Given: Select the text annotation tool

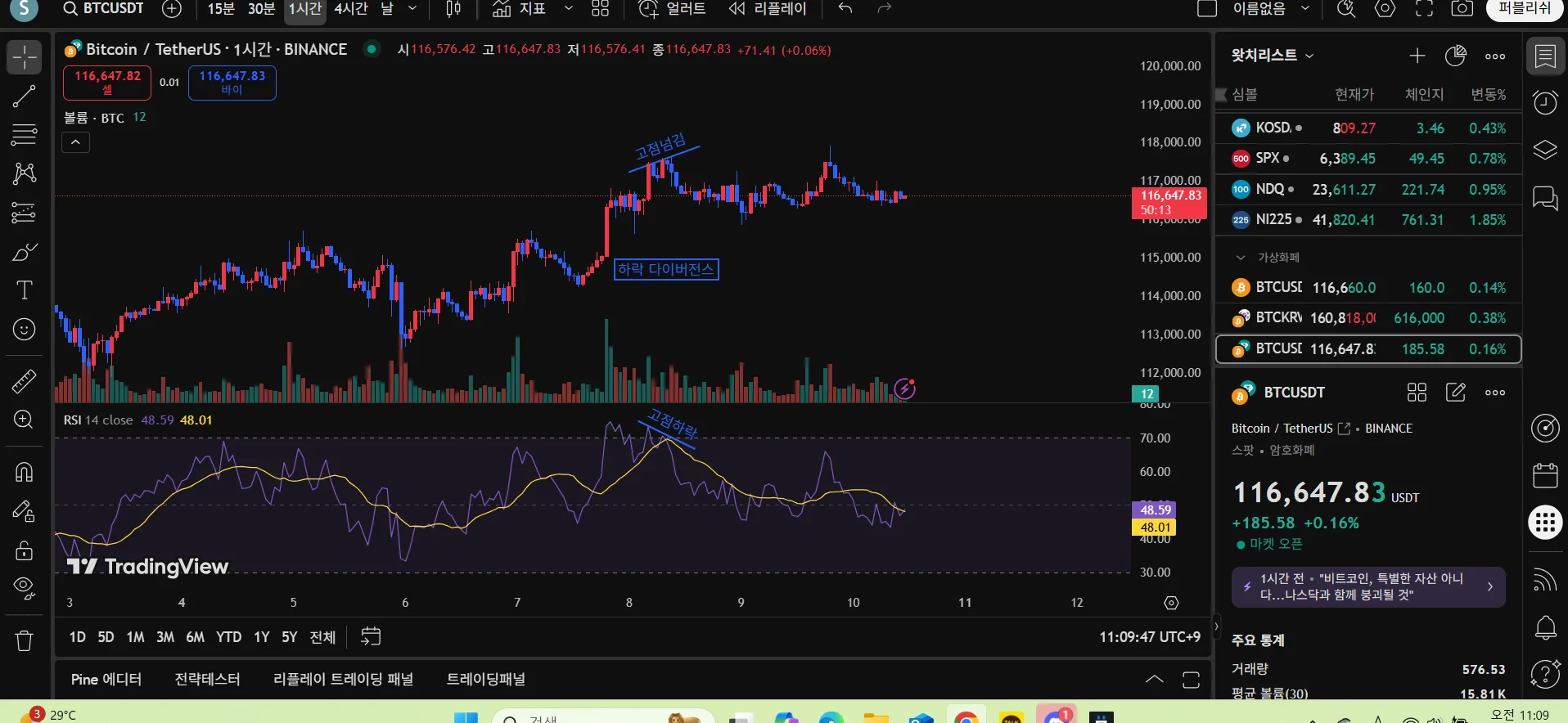Looking at the screenshot, I should click(24, 290).
